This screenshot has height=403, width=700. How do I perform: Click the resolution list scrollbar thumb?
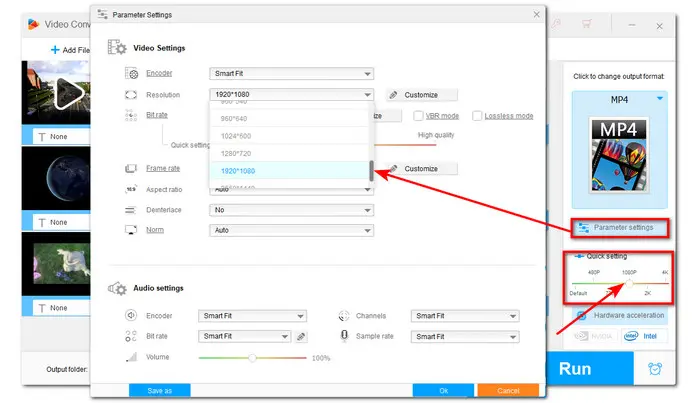tap(371, 170)
